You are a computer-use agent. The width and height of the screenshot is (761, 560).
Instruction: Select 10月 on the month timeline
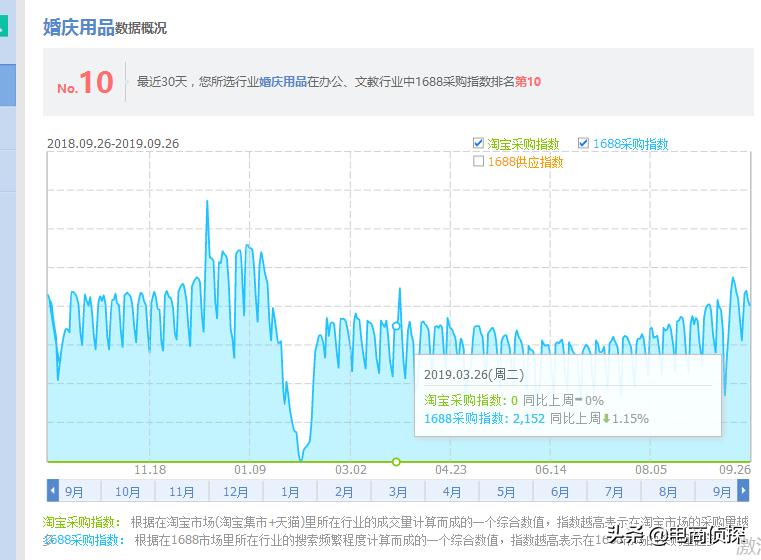128,492
